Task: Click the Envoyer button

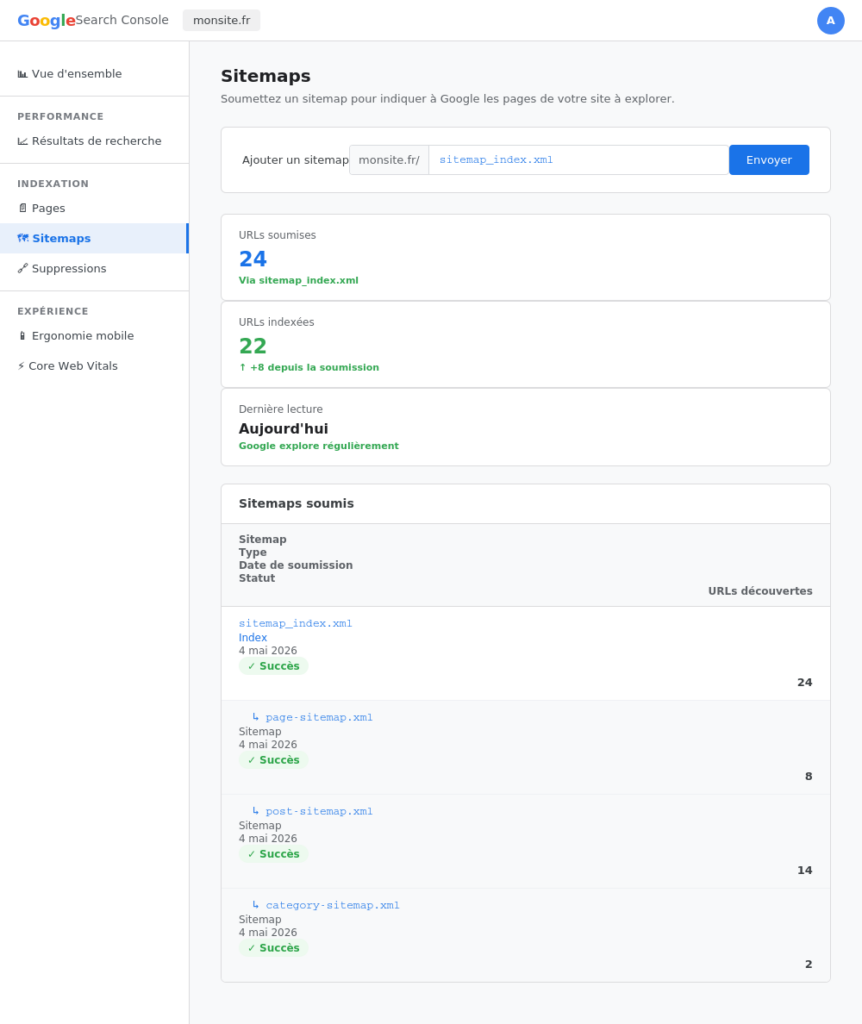Action: (x=769, y=160)
